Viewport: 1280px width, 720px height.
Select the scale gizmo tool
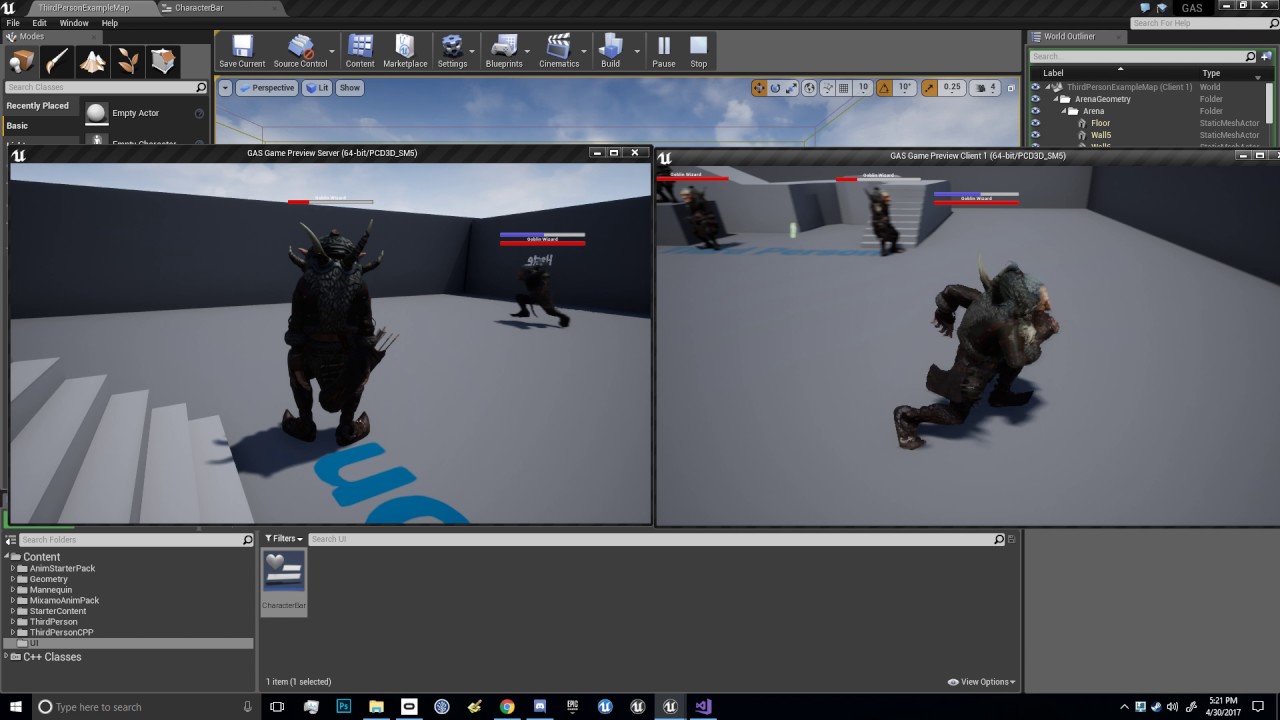(791, 88)
